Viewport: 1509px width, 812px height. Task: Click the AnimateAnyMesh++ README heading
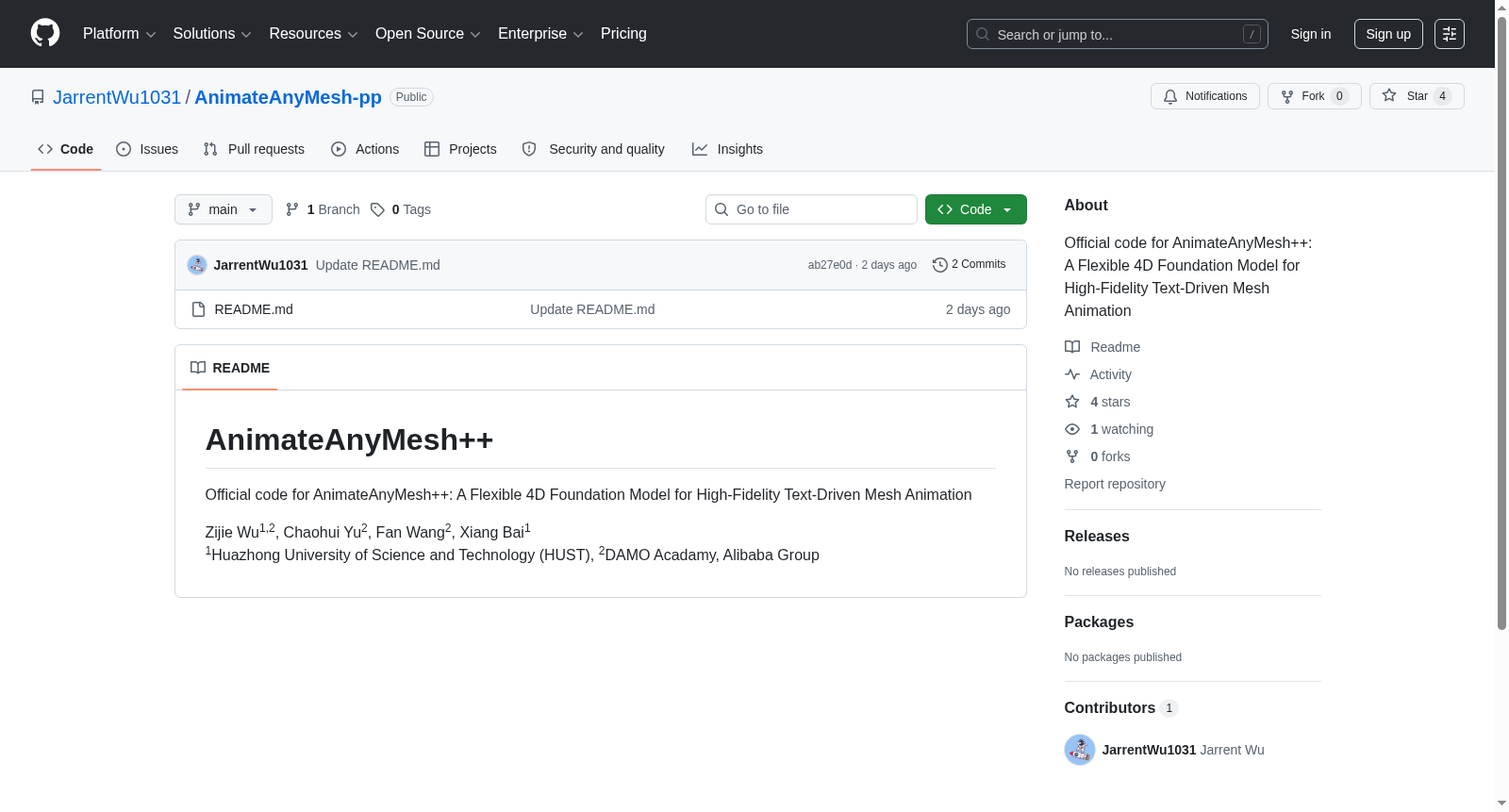(349, 439)
